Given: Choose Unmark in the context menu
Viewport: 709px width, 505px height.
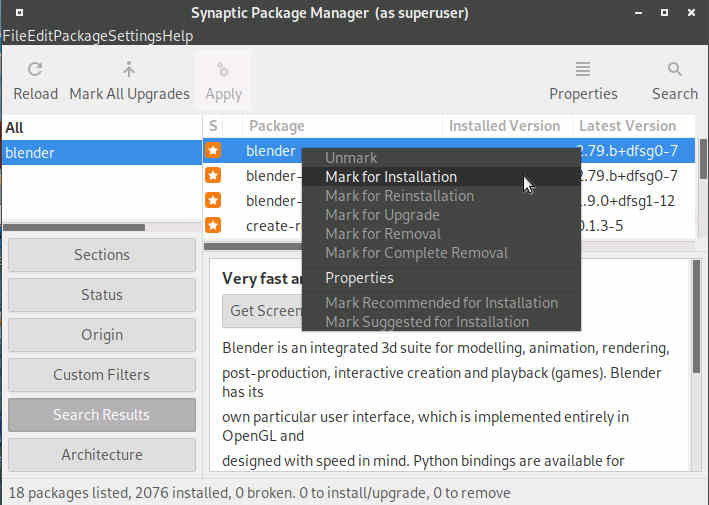Looking at the screenshot, I should pyautogui.click(x=441, y=158).
